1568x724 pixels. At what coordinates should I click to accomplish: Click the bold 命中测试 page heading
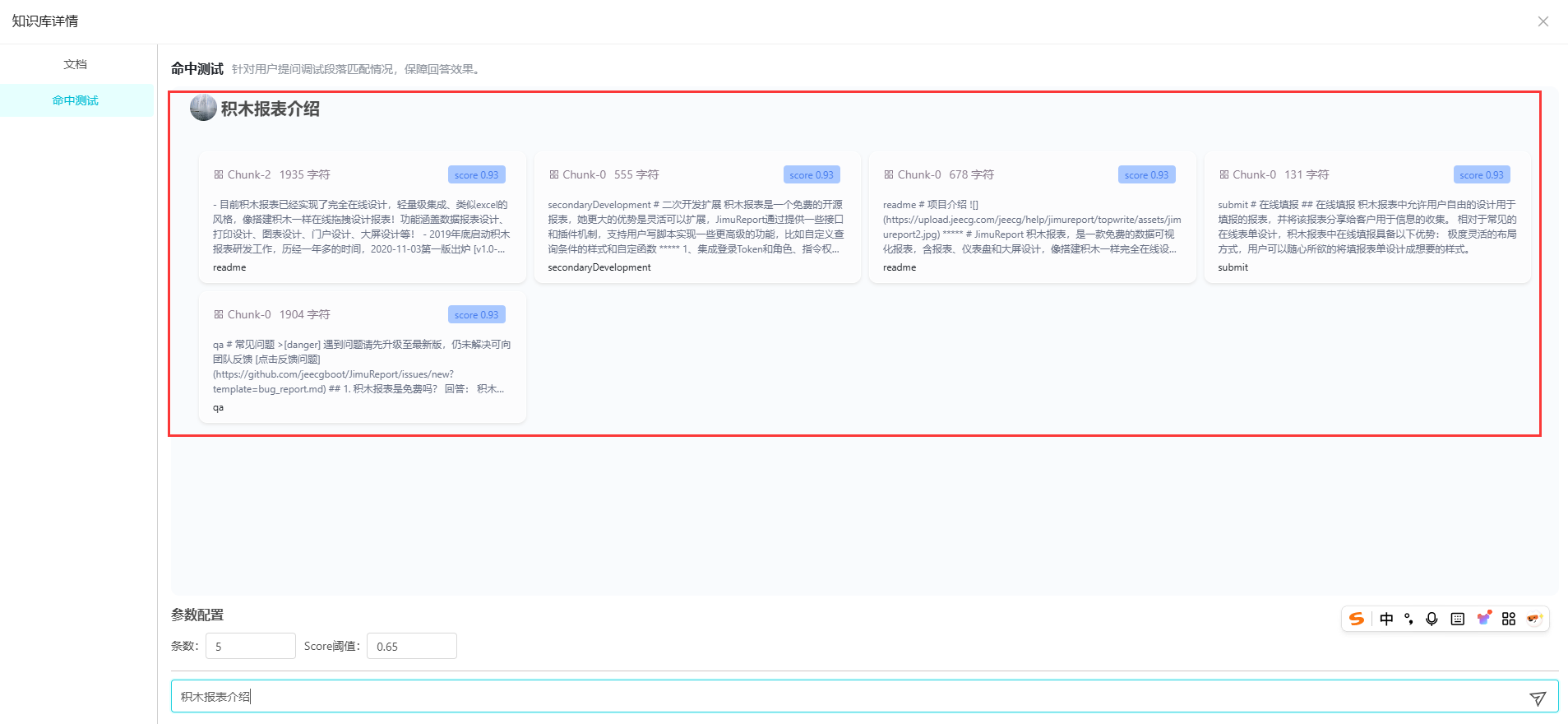click(x=197, y=69)
